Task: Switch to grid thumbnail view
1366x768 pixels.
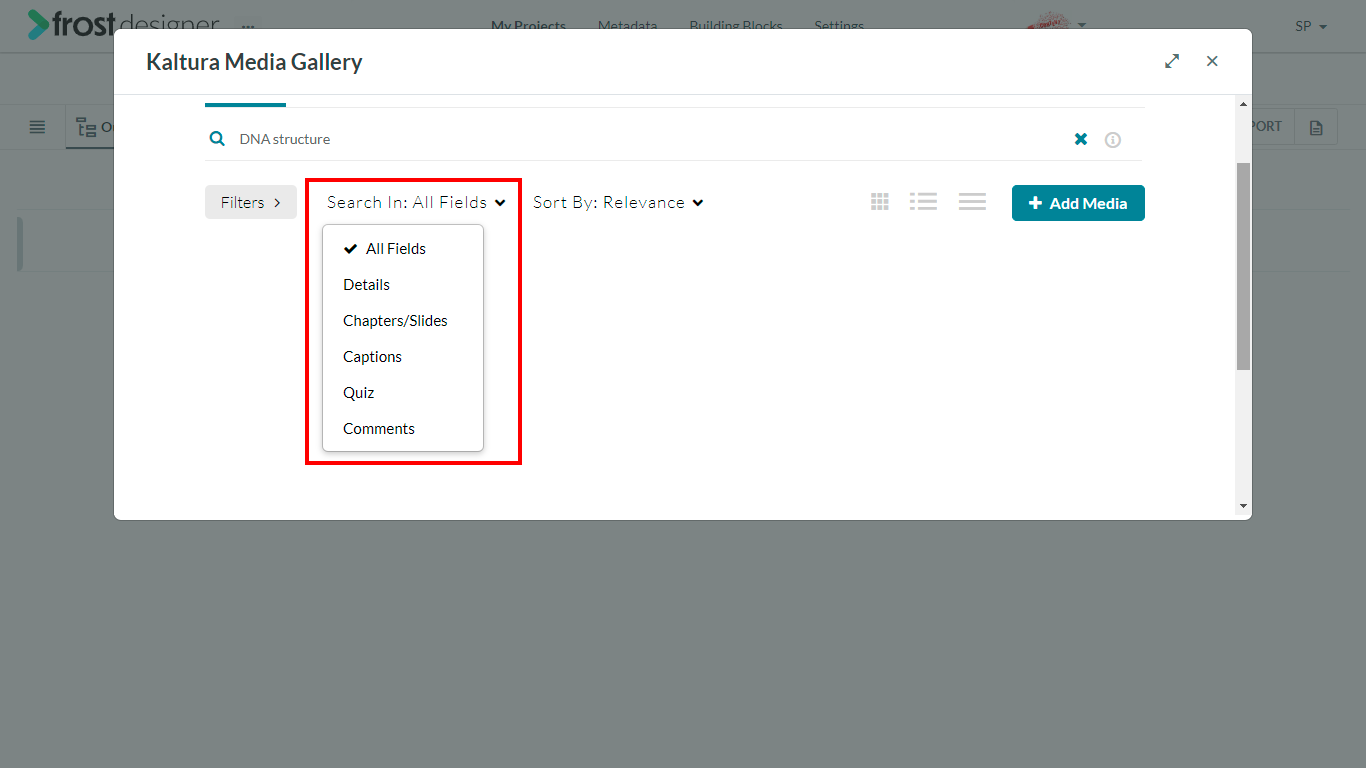Action: [x=880, y=202]
